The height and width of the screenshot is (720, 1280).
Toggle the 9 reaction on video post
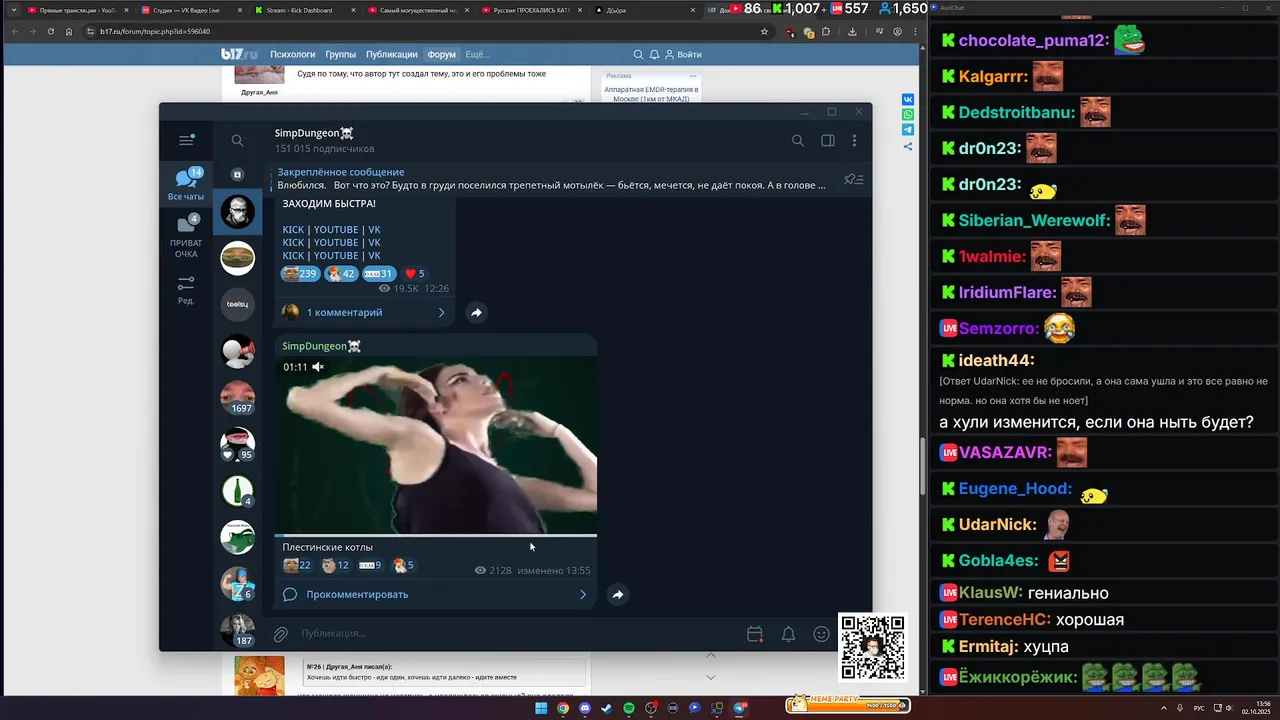click(370, 565)
